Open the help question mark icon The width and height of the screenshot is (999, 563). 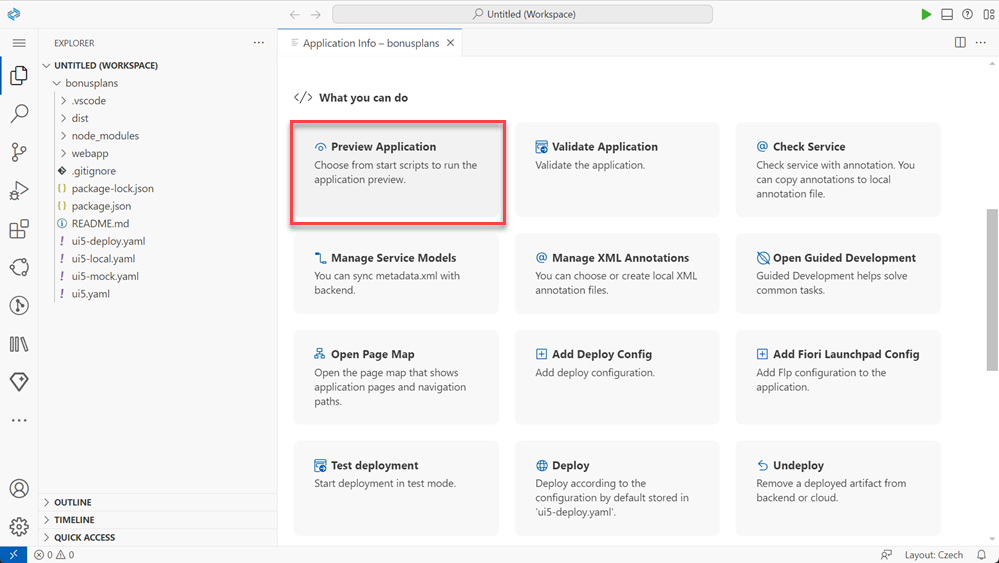(967, 14)
